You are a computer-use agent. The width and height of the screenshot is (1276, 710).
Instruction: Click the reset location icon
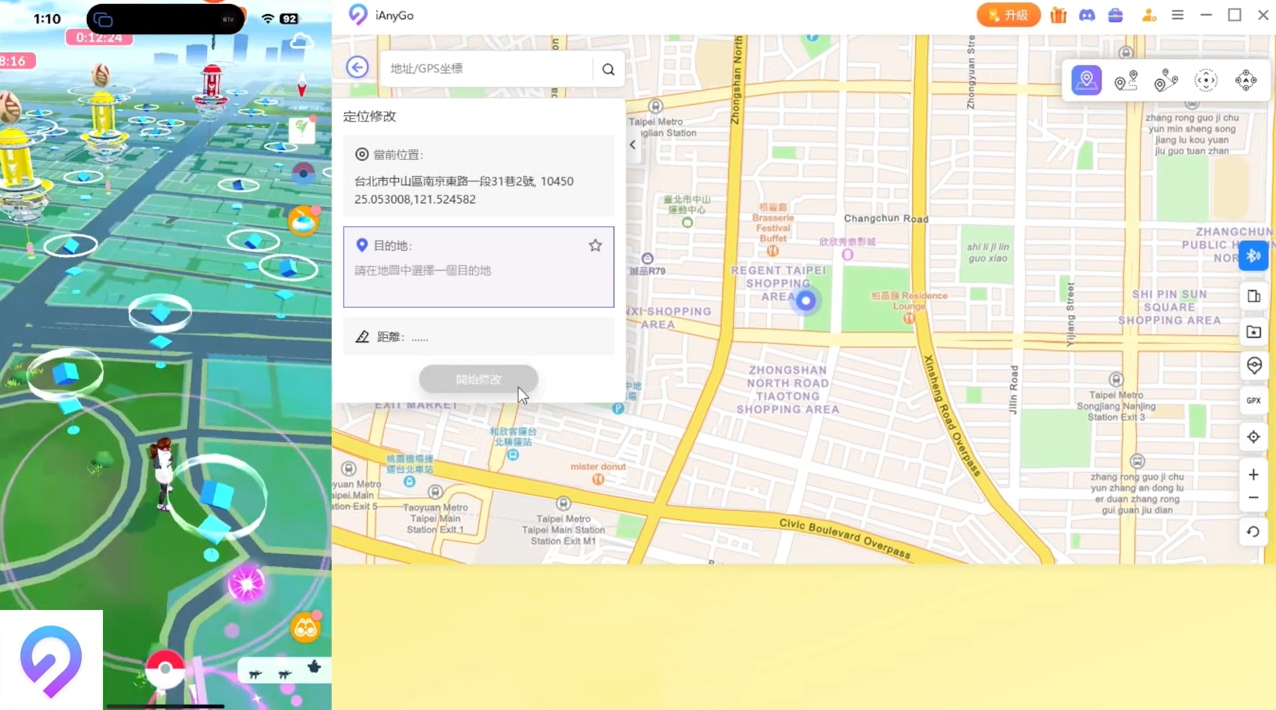click(x=1253, y=532)
